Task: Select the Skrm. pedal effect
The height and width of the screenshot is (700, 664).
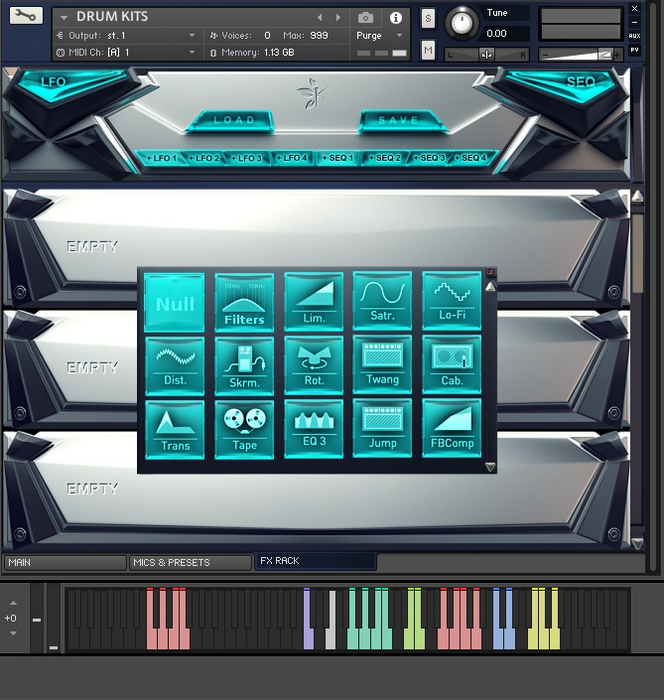Action: pos(244,365)
